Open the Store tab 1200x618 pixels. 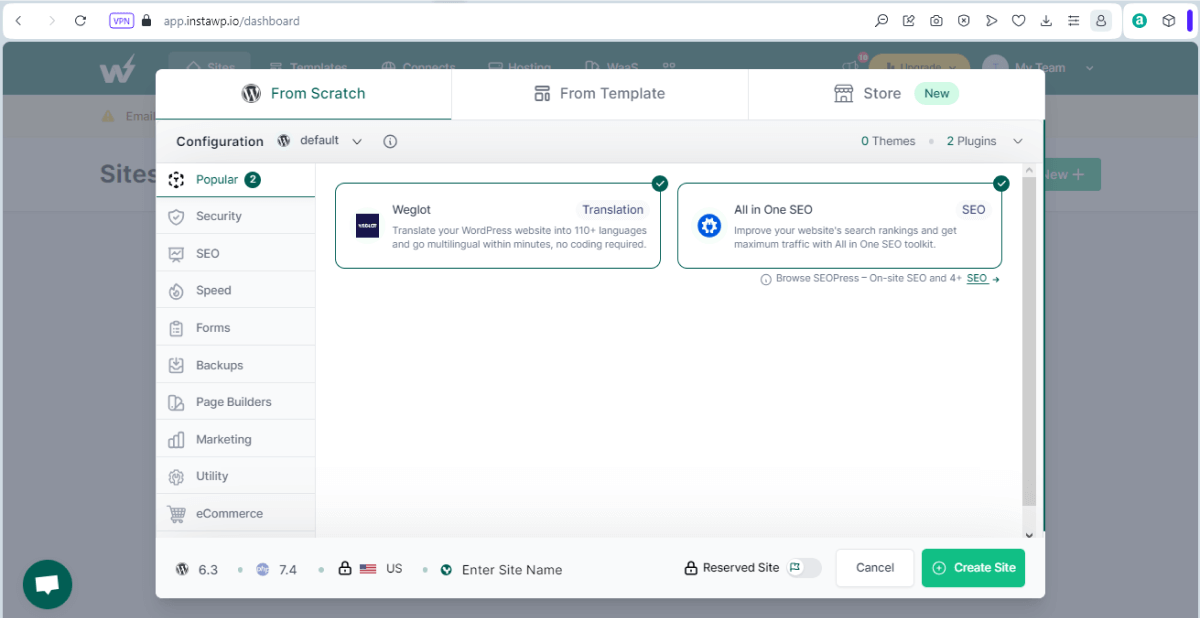click(x=896, y=94)
